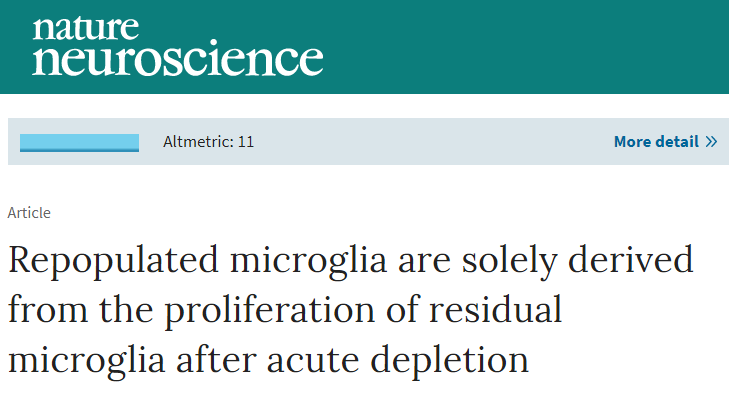Click the word "solely" in the headline

click(x=509, y=262)
